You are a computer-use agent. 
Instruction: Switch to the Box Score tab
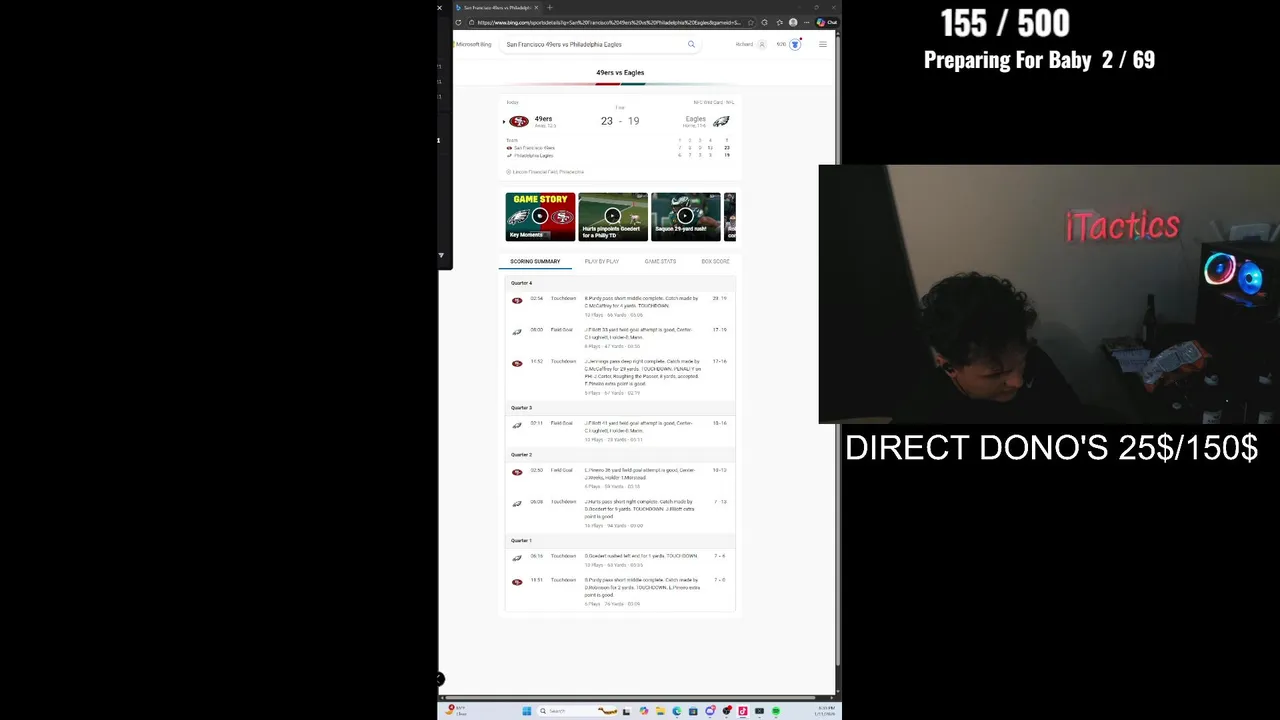pos(715,261)
